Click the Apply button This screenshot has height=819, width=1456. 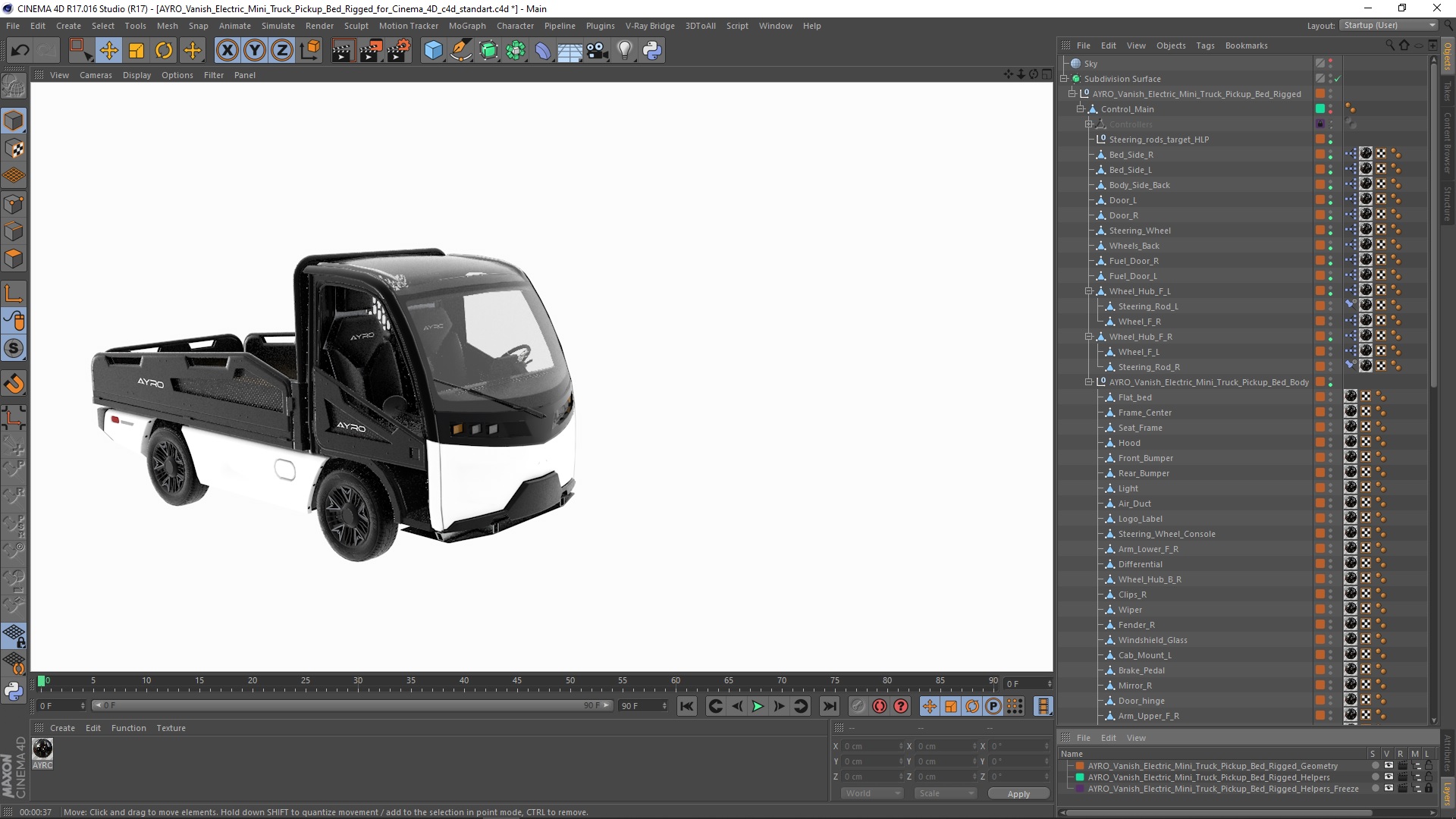point(1018,793)
